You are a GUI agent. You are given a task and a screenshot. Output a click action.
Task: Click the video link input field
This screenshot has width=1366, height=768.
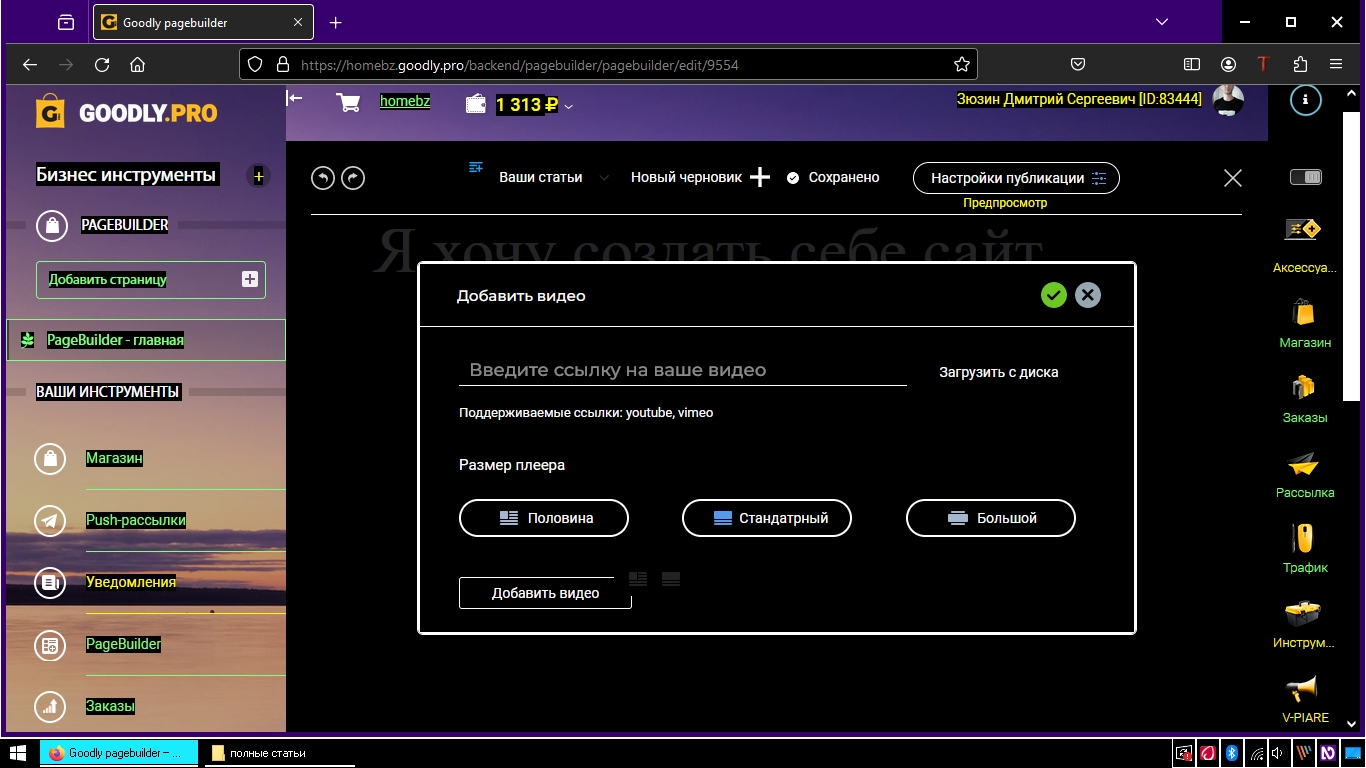pos(682,370)
